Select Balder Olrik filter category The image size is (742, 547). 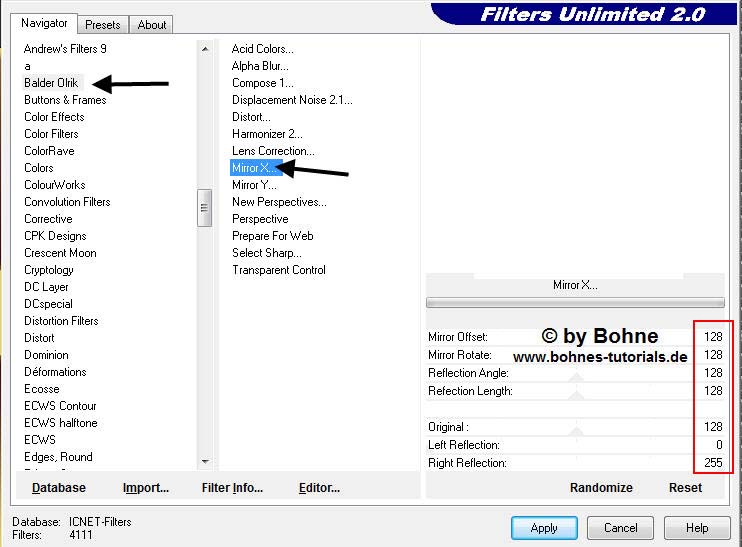click(51, 83)
